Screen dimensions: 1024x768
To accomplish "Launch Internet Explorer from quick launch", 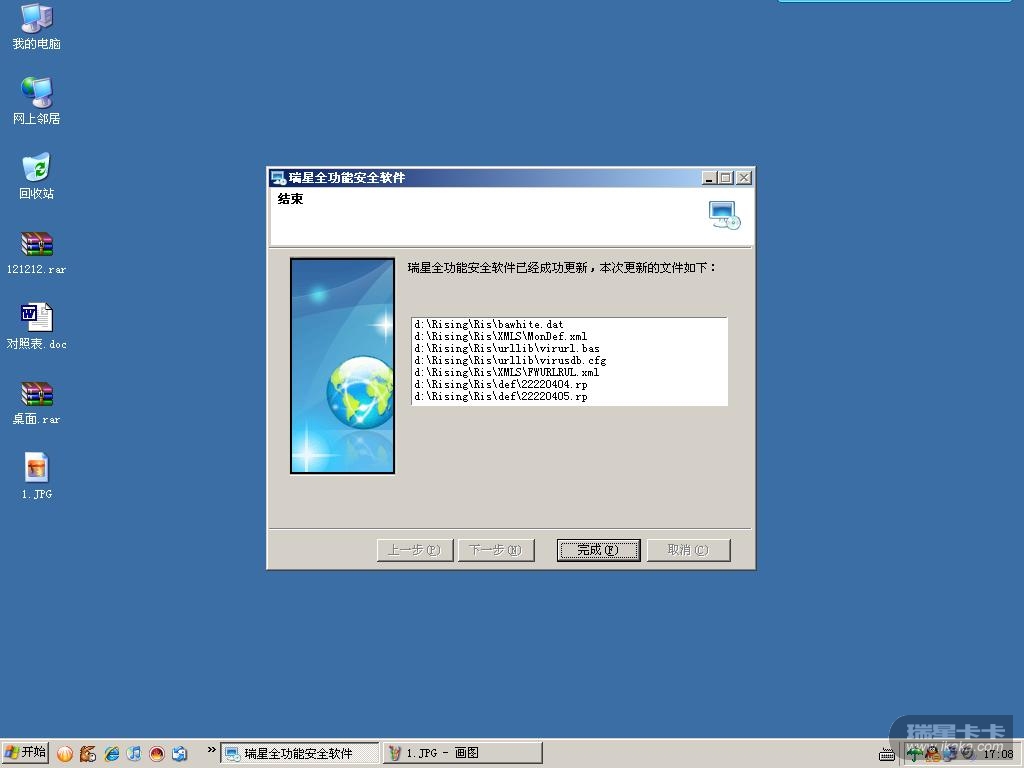I will 112,754.
